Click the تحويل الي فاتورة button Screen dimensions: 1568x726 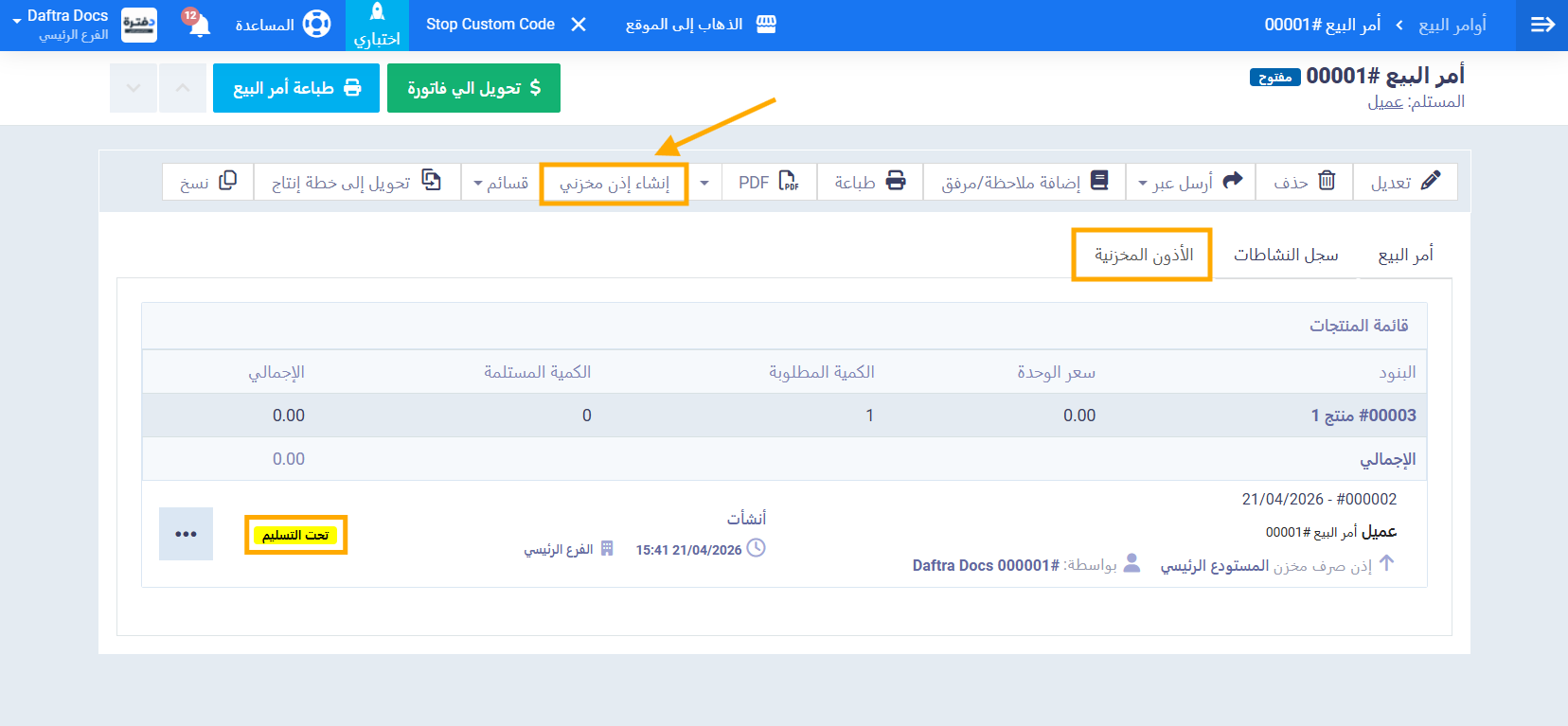(473, 88)
